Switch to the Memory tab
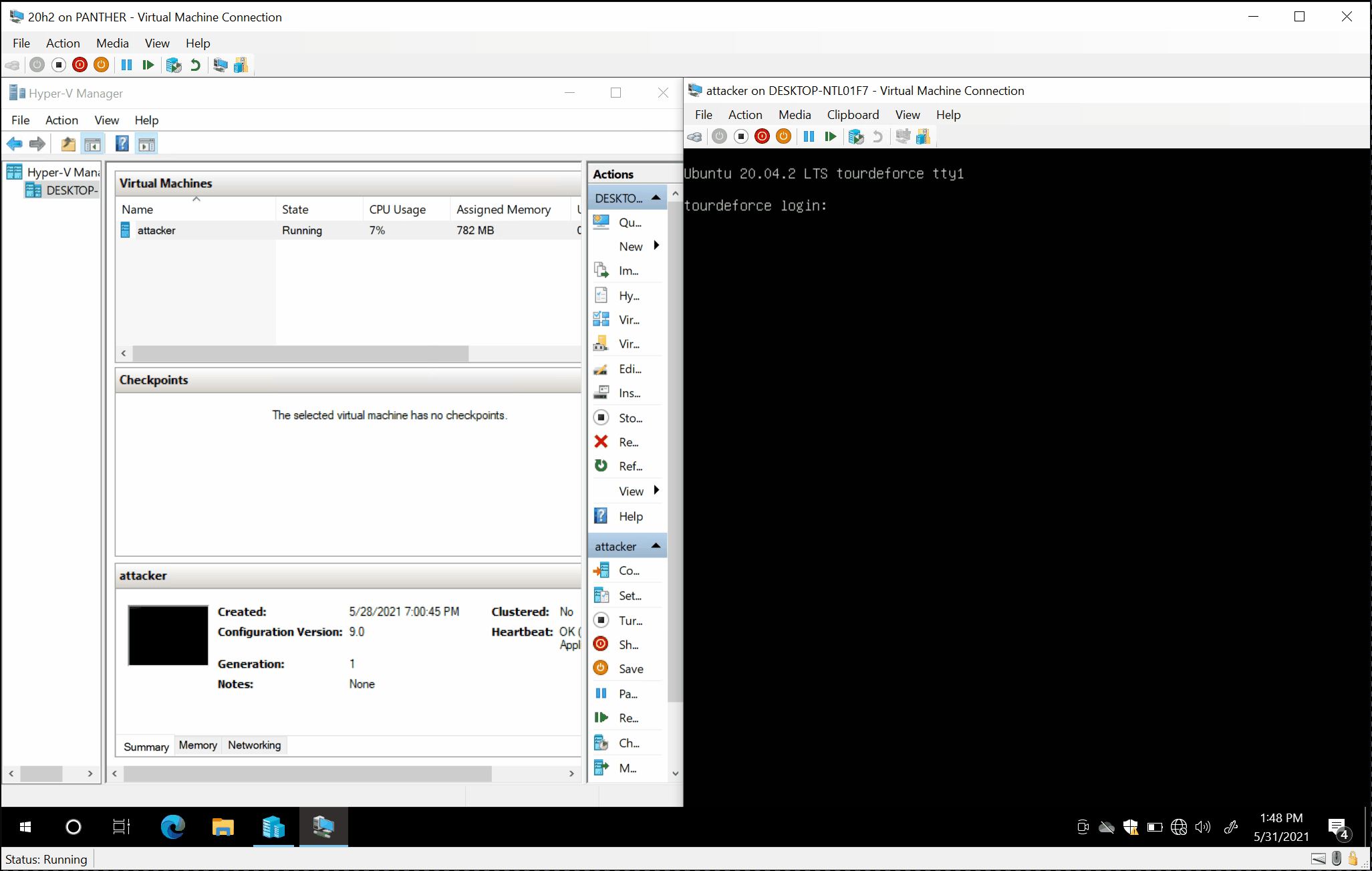Viewport: 1372px width, 871px height. [198, 745]
